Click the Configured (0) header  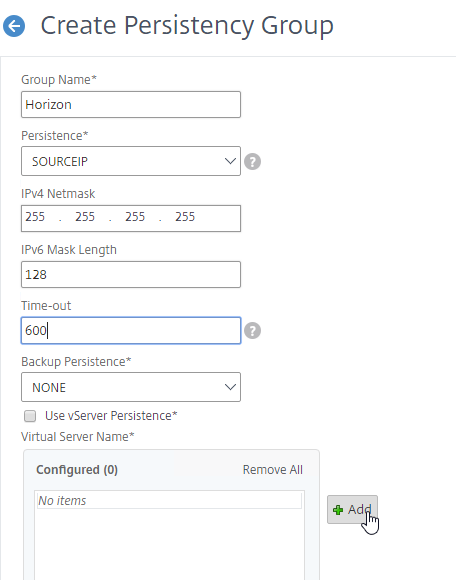point(77,469)
